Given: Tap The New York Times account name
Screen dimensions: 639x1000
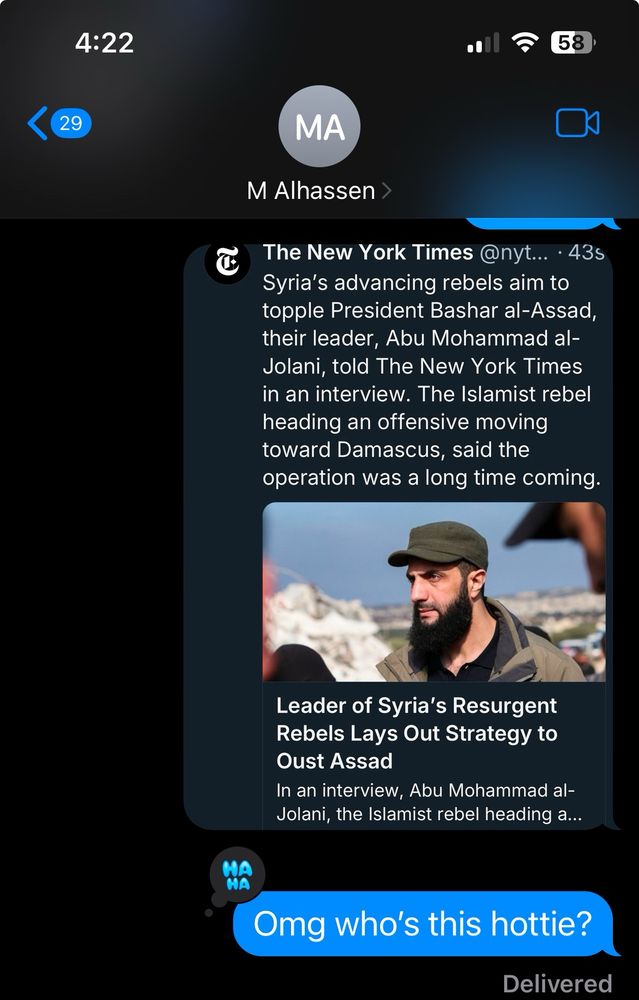Looking at the screenshot, I should [x=368, y=253].
